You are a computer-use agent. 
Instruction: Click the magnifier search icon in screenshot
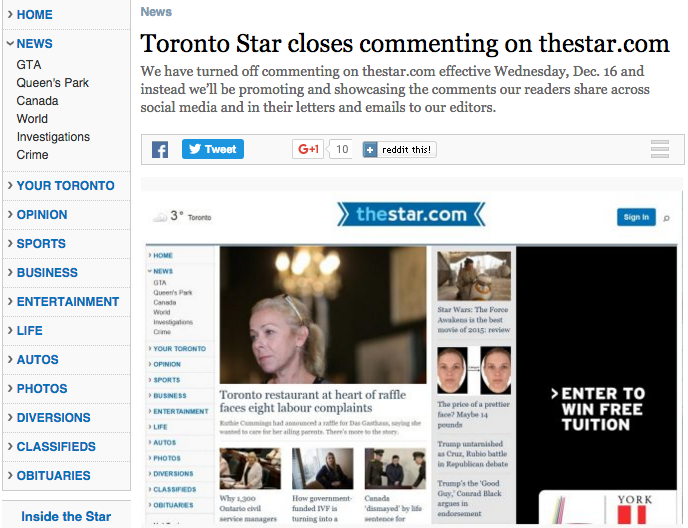click(x=666, y=218)
